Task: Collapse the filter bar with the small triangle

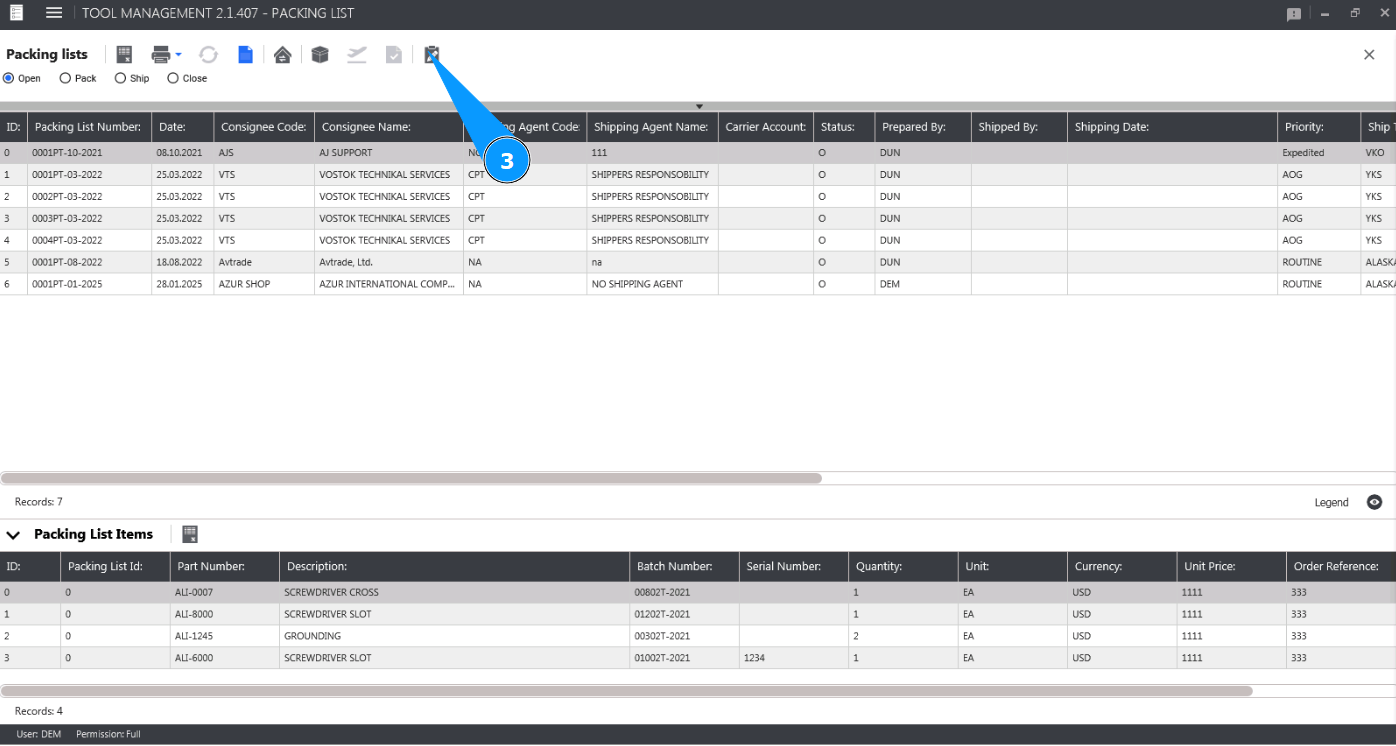Action: (x=700, y=106)
